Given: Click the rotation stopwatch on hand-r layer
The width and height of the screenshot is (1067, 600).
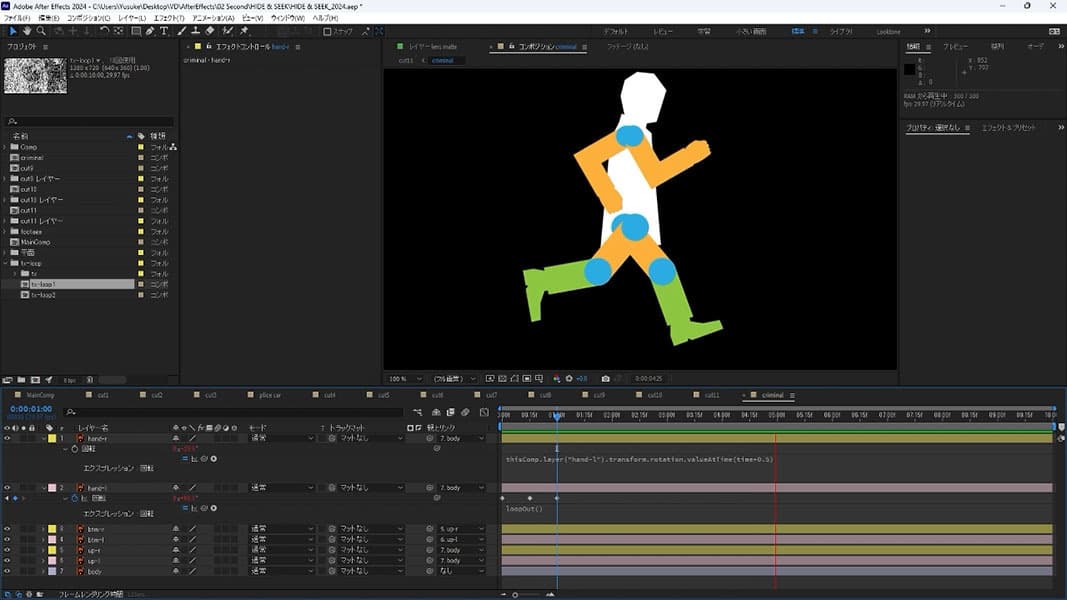Looking at the screenshot, I should coord(73,449).
